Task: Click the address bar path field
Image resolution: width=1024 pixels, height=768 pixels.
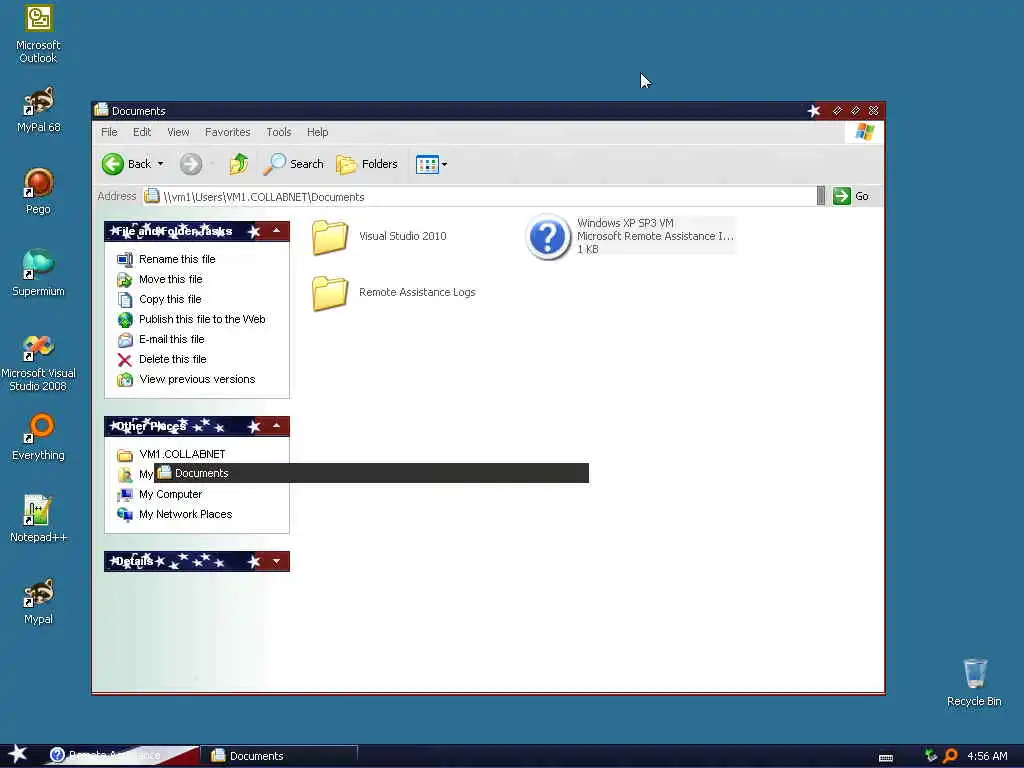Action: tap(479, 197)
